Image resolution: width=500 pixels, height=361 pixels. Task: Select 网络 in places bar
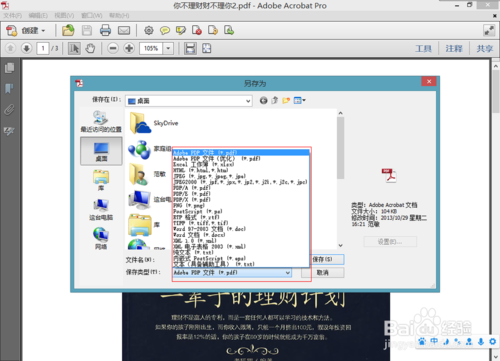pyautogui.click(x=101, y=238)
